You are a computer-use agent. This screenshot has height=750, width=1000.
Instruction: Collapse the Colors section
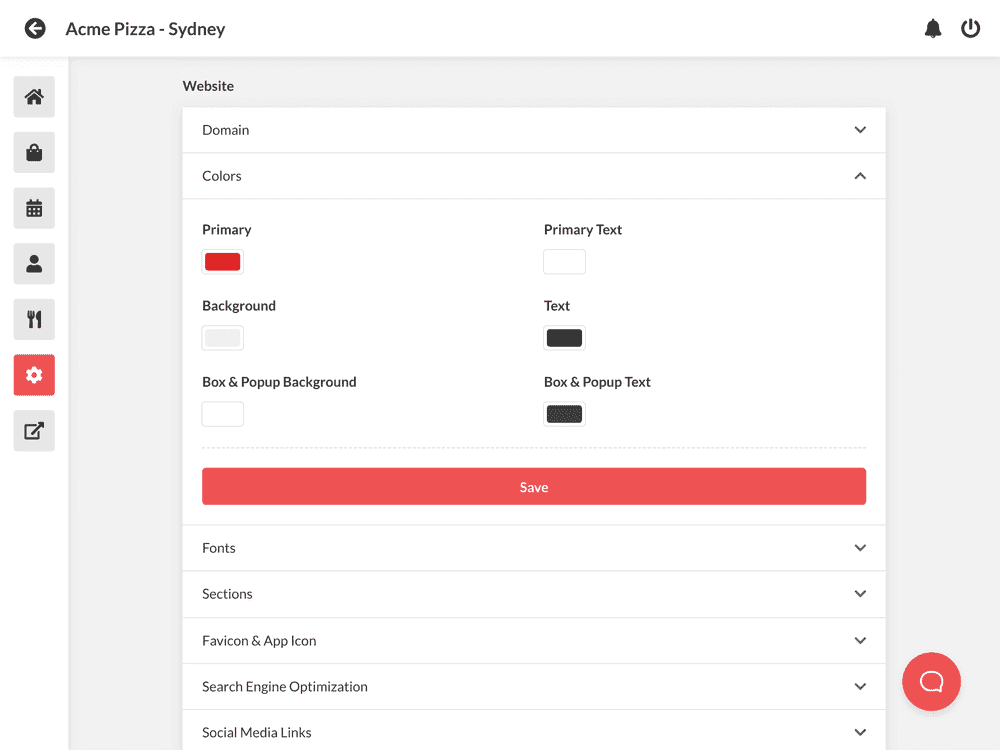point(533,176)
